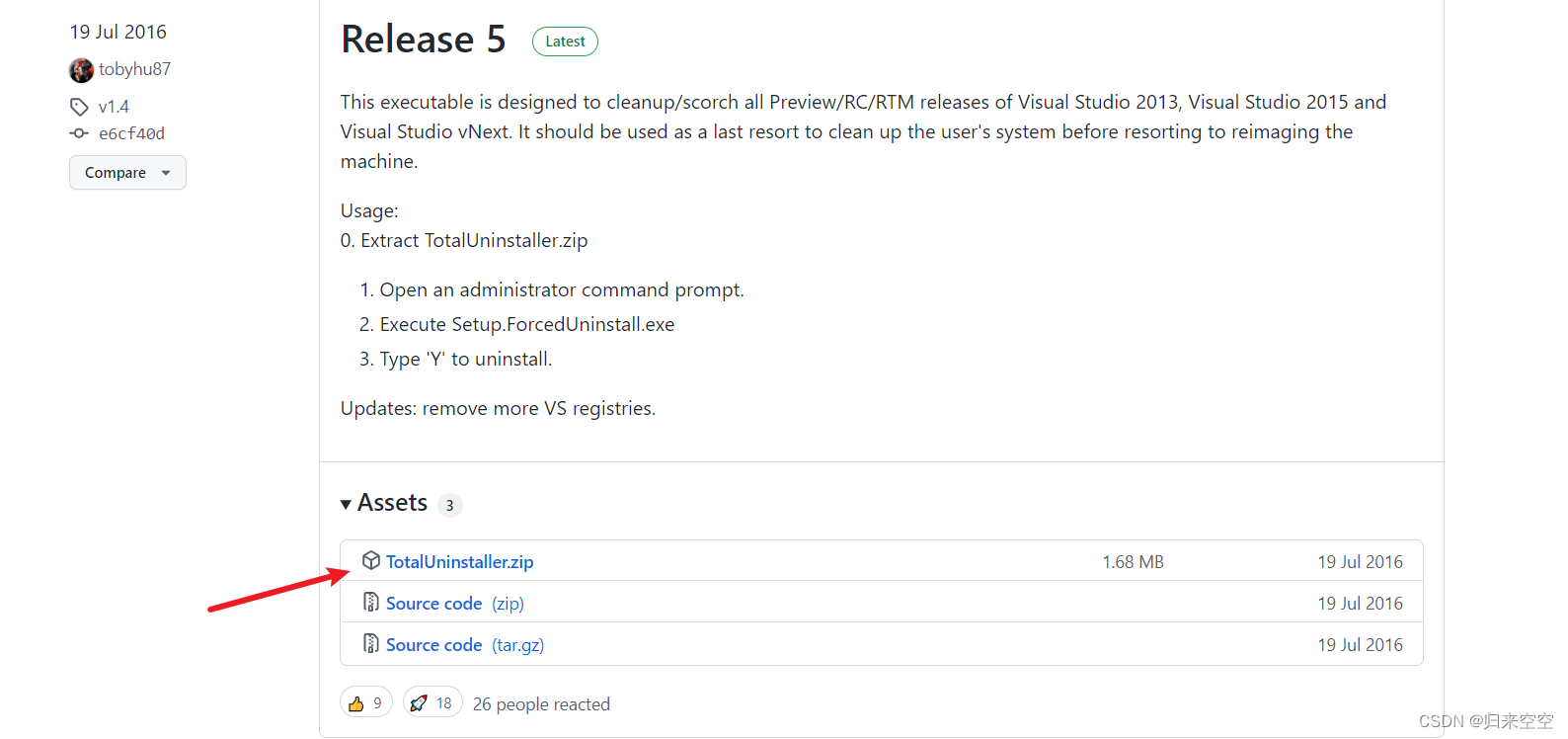Download Source code (tar.gz)
The height and width of the screenshot is (739, 1568).
(x=465, y=644)
